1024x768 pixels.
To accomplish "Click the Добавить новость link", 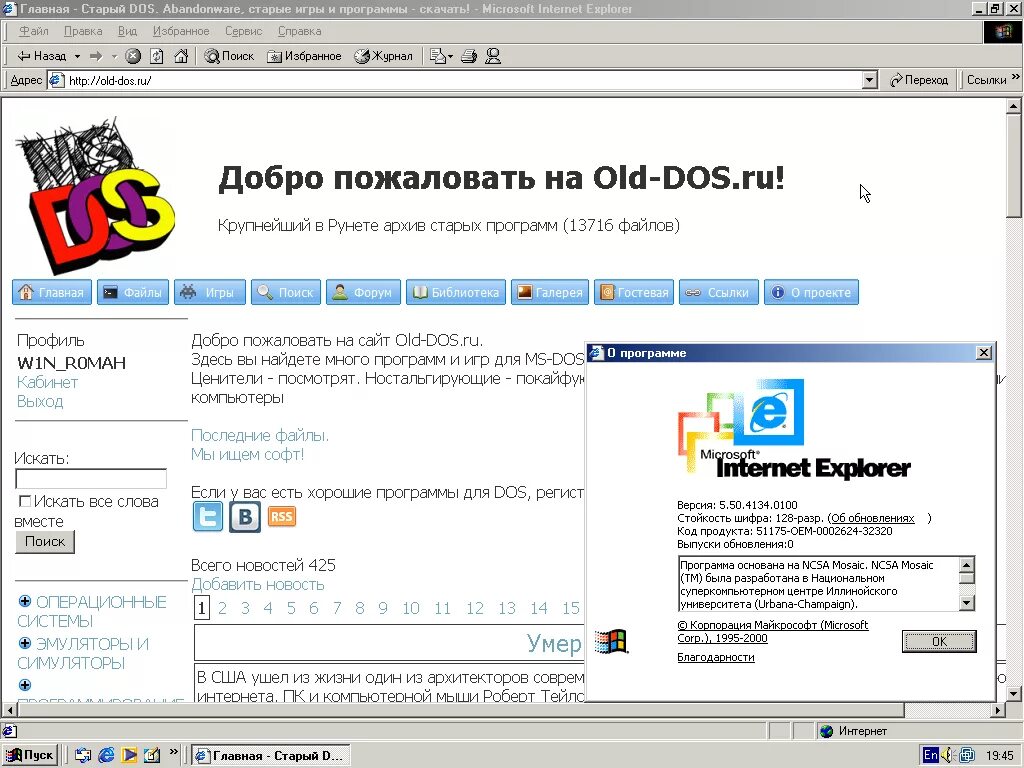I will pos(257,584).
